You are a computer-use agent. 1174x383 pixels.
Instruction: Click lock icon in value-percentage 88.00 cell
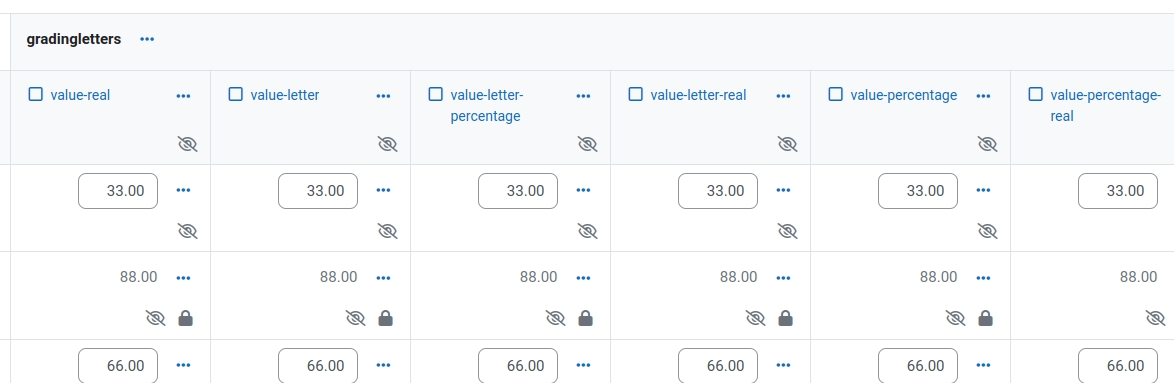986,319
